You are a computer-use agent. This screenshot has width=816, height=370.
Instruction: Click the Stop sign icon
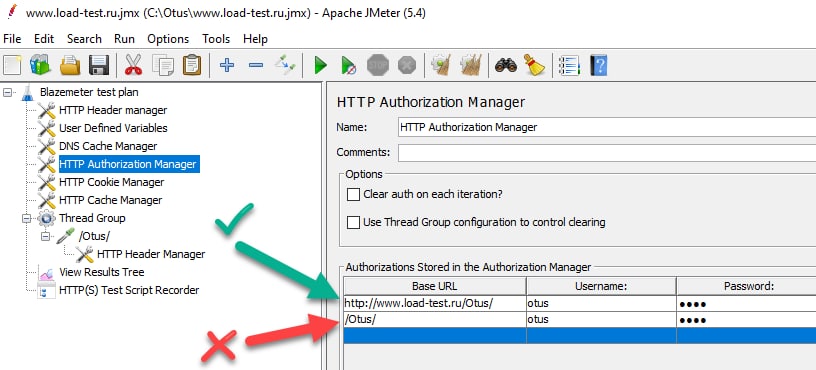pyautogui.click(x=378, y=66)
